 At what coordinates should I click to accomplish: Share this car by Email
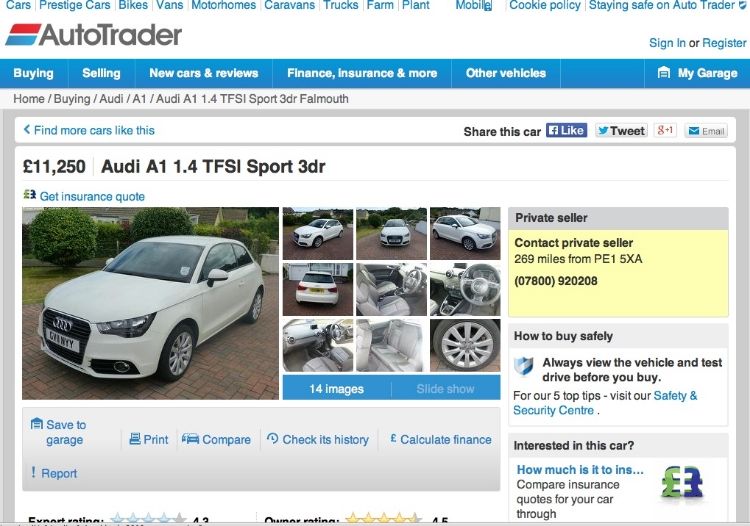pyautogui.click(x=706, y=131)
